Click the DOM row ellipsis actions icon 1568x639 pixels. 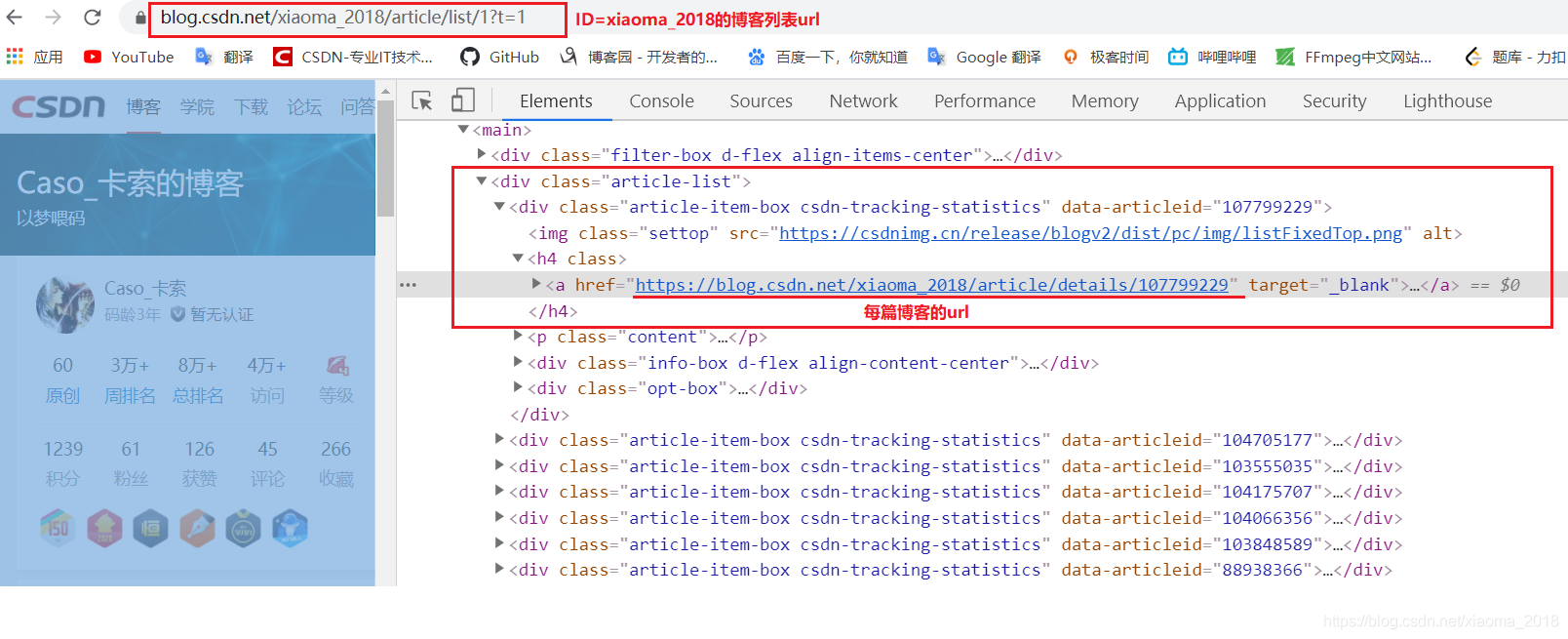pos(408,285)
